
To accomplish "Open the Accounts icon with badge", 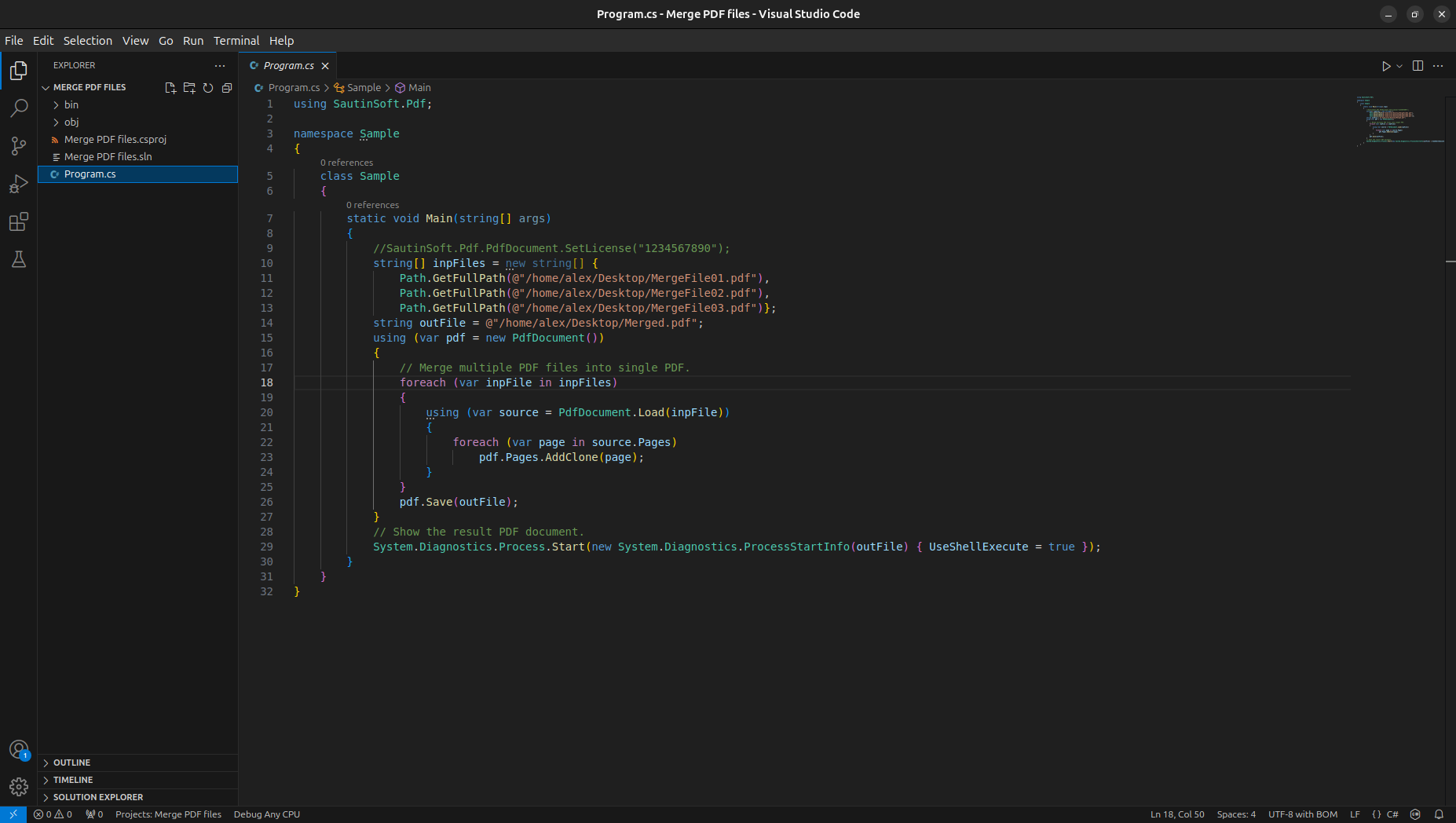I will (19, 750).
